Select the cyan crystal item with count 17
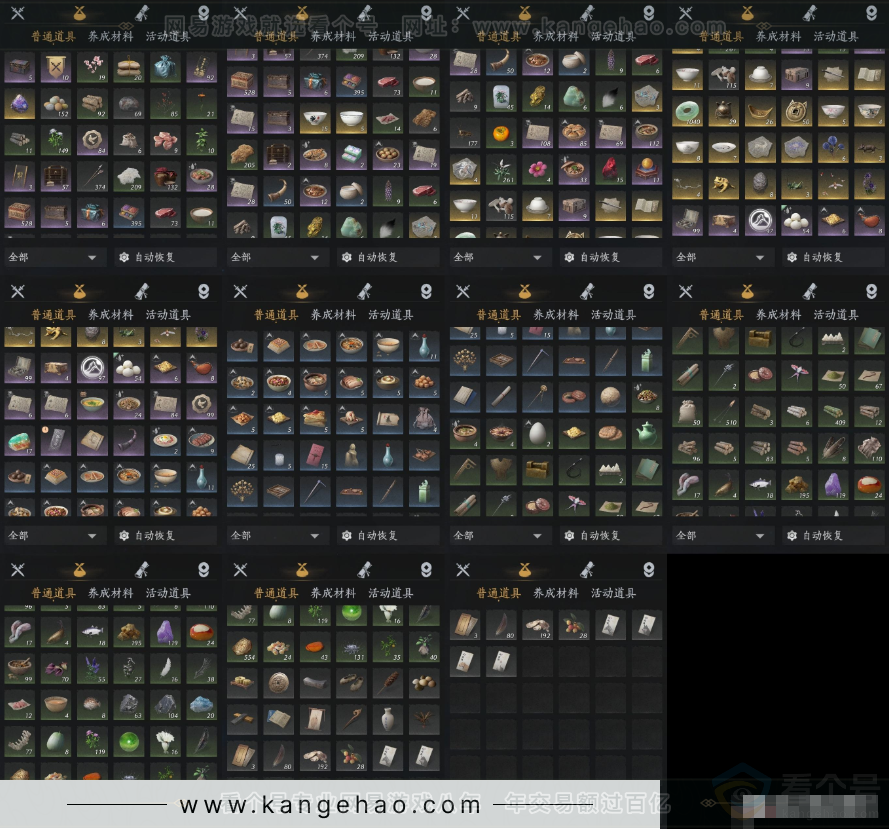889x829 pixels. pyautogui.click(x=20, y=441)
